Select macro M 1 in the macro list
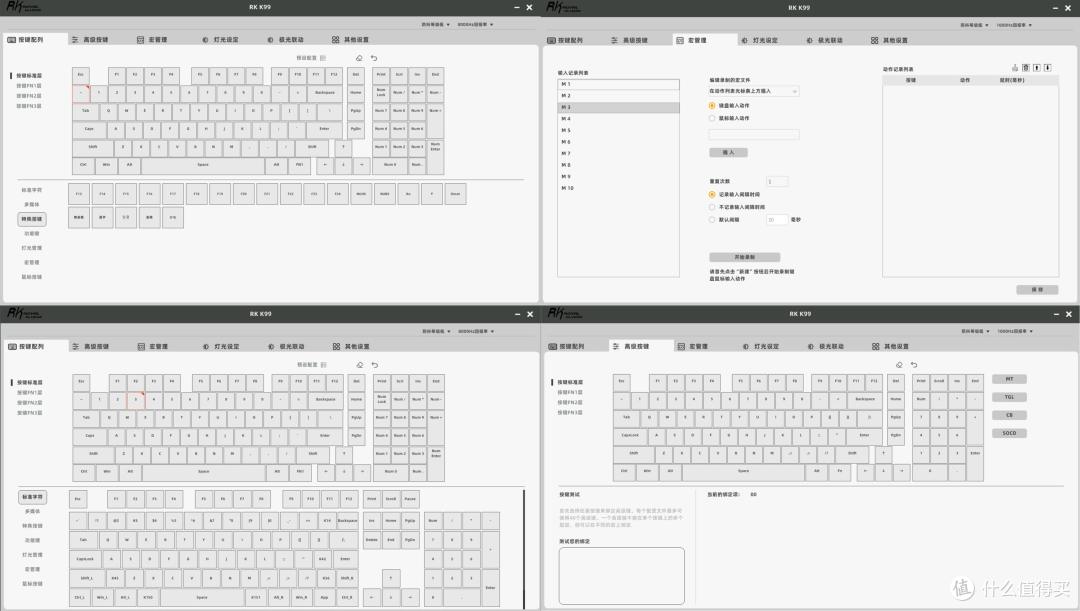1080x611 pixels. (619, 84)
